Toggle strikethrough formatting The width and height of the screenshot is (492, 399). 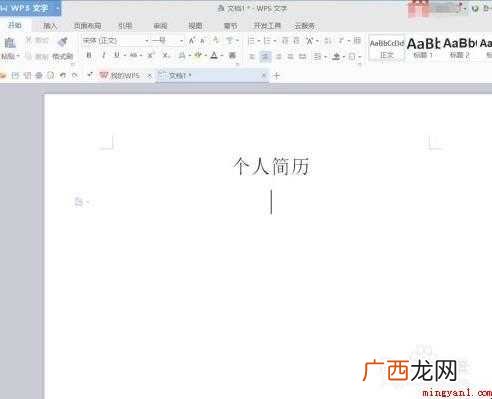click(133, 55)
